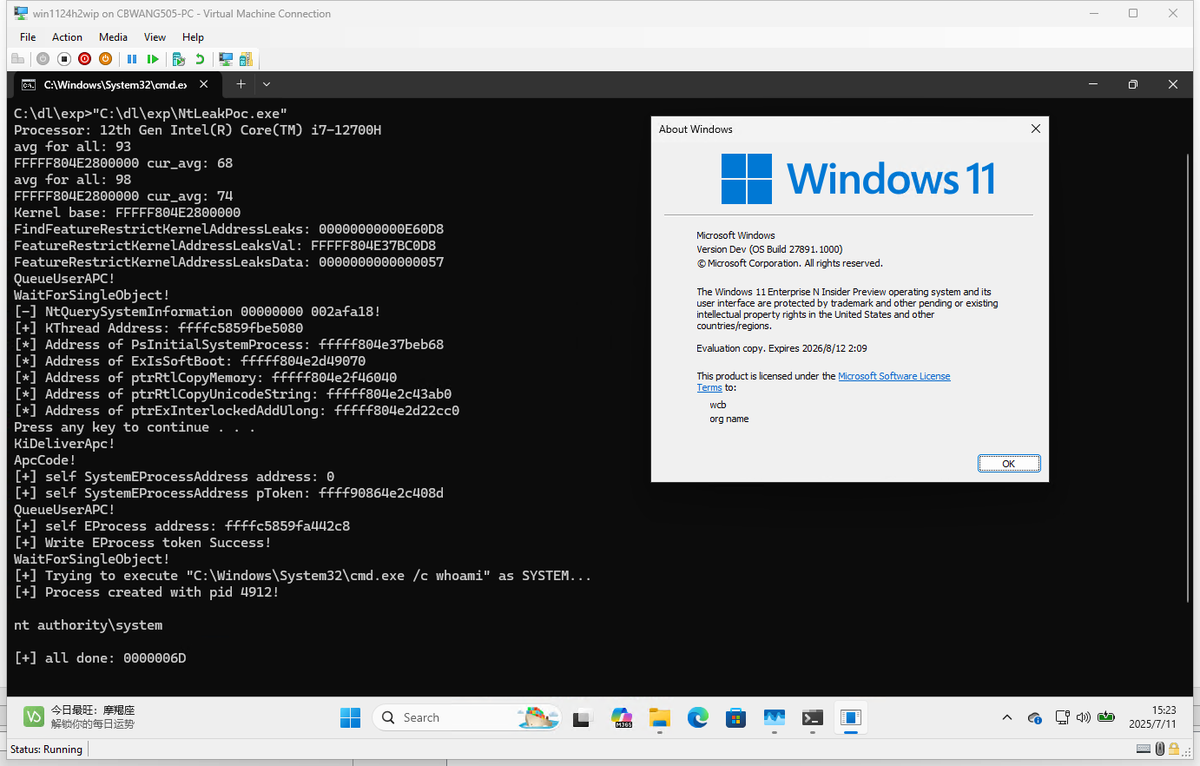
Task: Click the taskbar Search box
Action: [467, 717]
